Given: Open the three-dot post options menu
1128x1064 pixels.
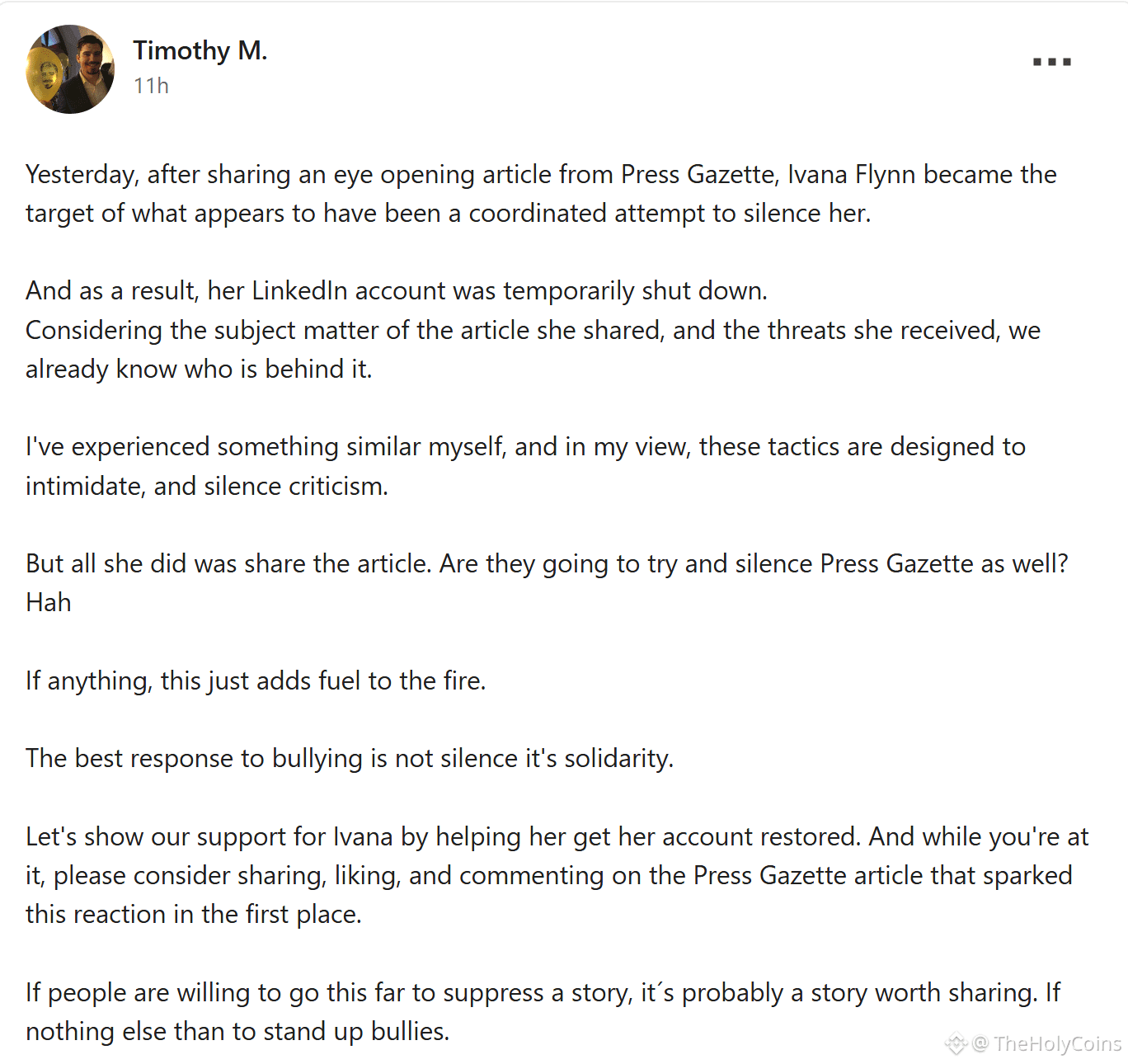Looking at the screenshot, I should pyautogui.click(x=1051, y=62).
